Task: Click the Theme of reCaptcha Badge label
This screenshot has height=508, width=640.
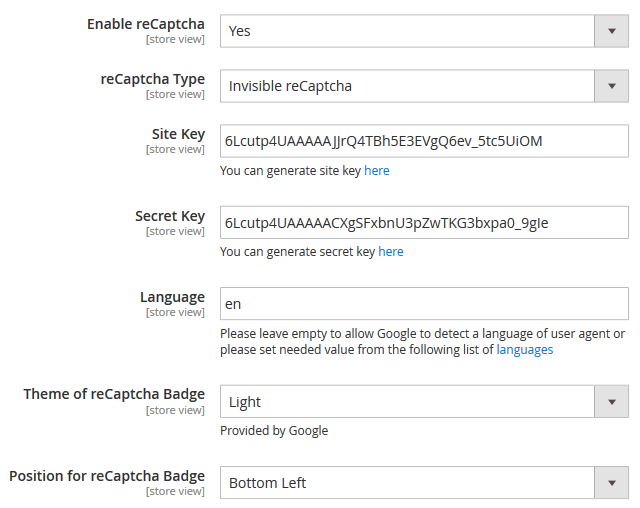Action: point(114,394)
